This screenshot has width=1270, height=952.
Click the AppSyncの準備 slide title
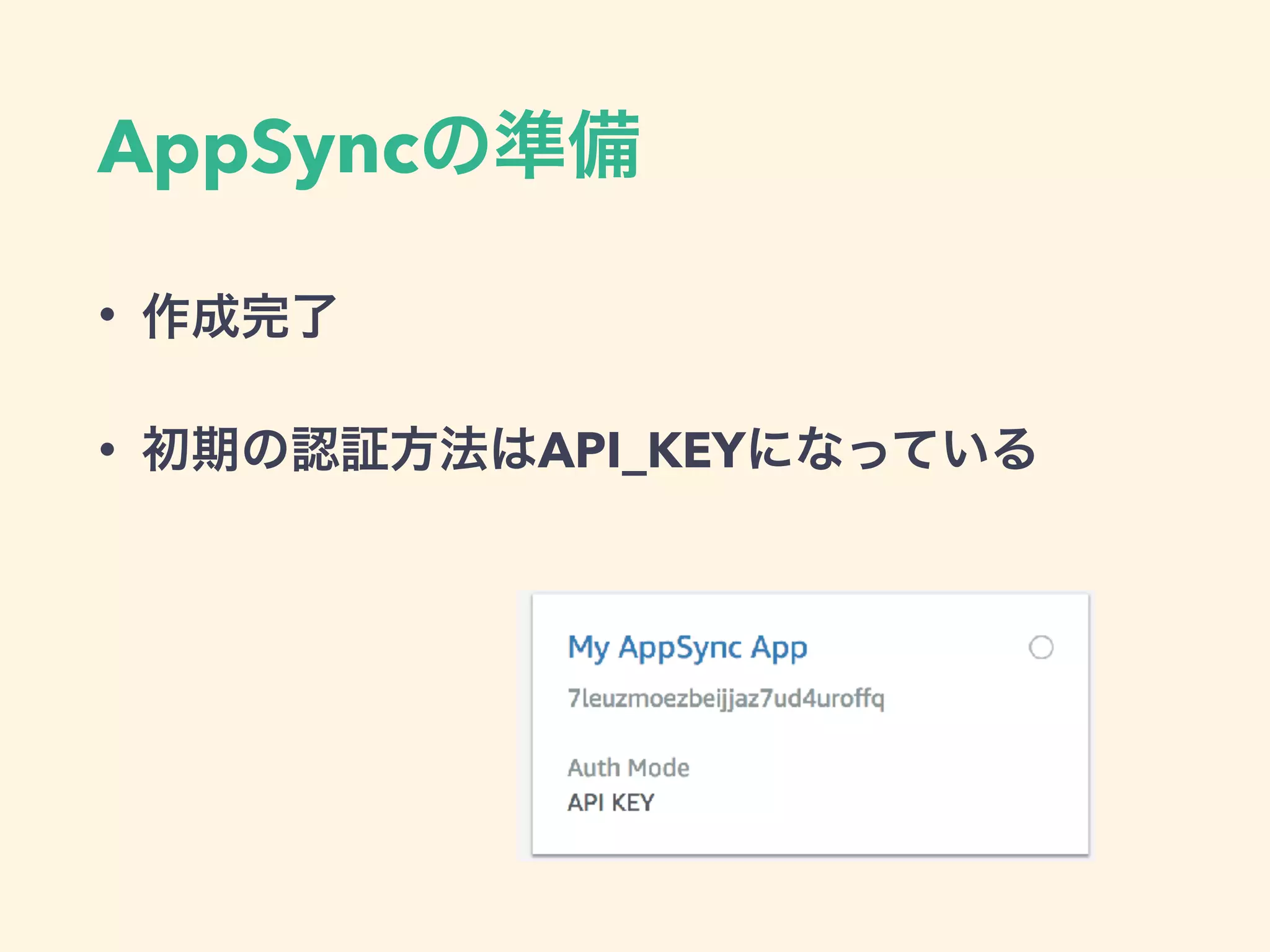369,149
